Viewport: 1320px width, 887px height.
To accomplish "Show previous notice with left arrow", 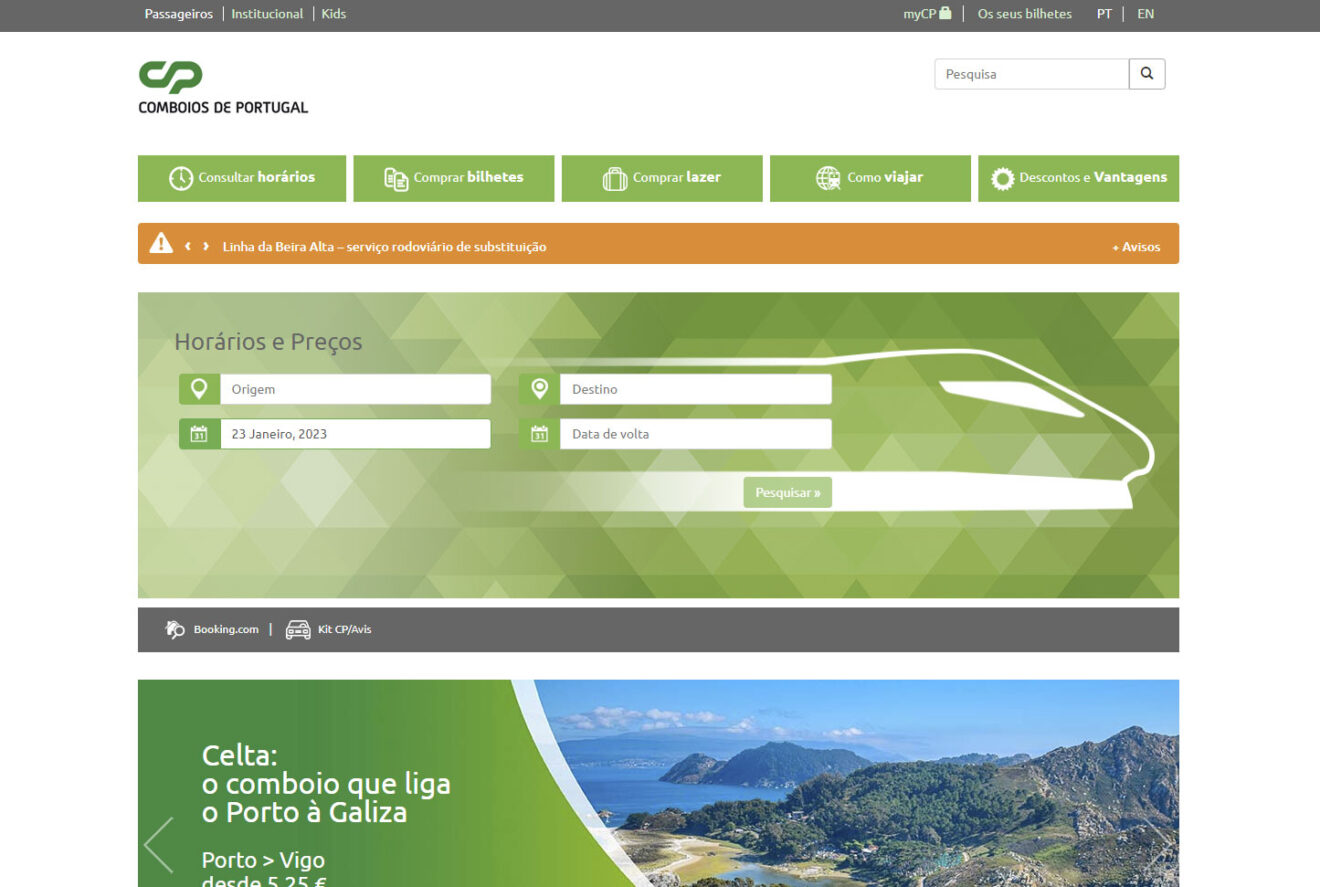I will [187, 246].
